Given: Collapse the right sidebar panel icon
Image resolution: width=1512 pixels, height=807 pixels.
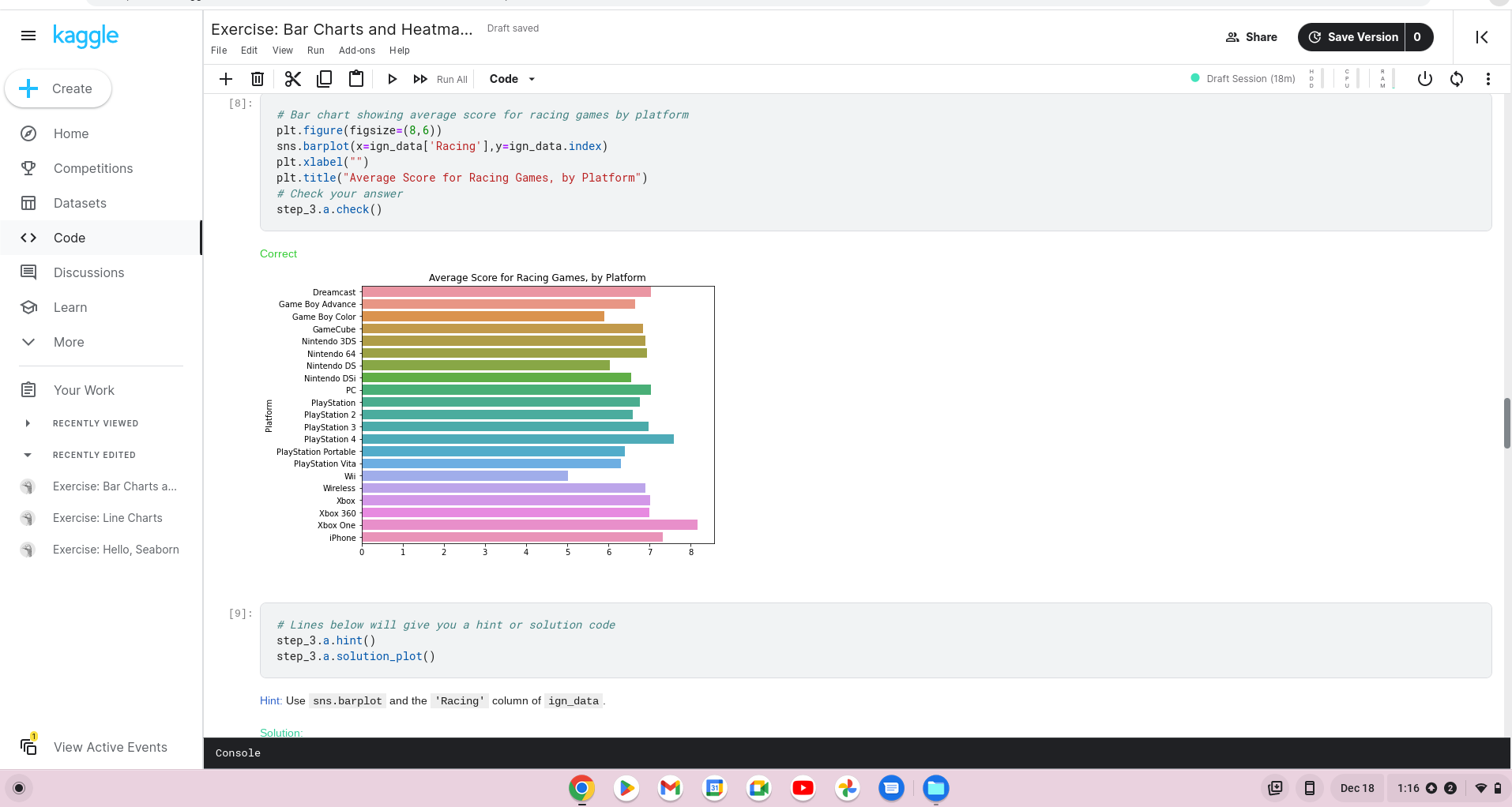Looking at the screenshot, I should (1482, 37).
